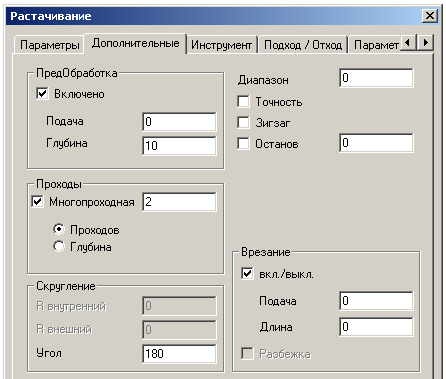The image size is (446, 379).
Task: Click the Диапазон input field
Action: 376,78
